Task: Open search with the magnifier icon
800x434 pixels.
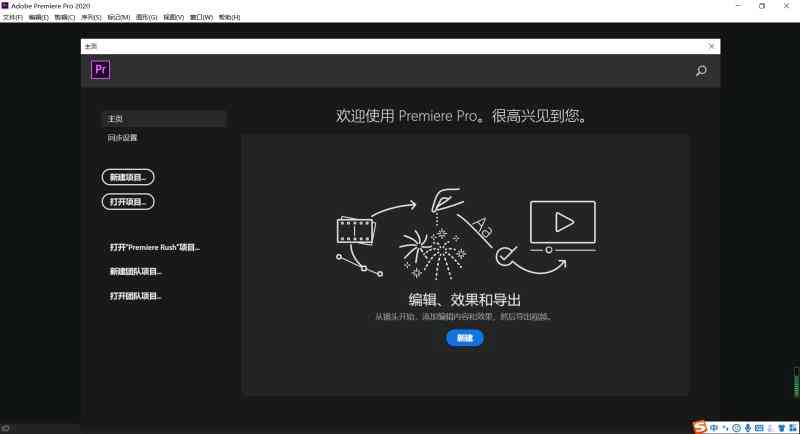Action: pyautogui.click(x=702, y=71)
